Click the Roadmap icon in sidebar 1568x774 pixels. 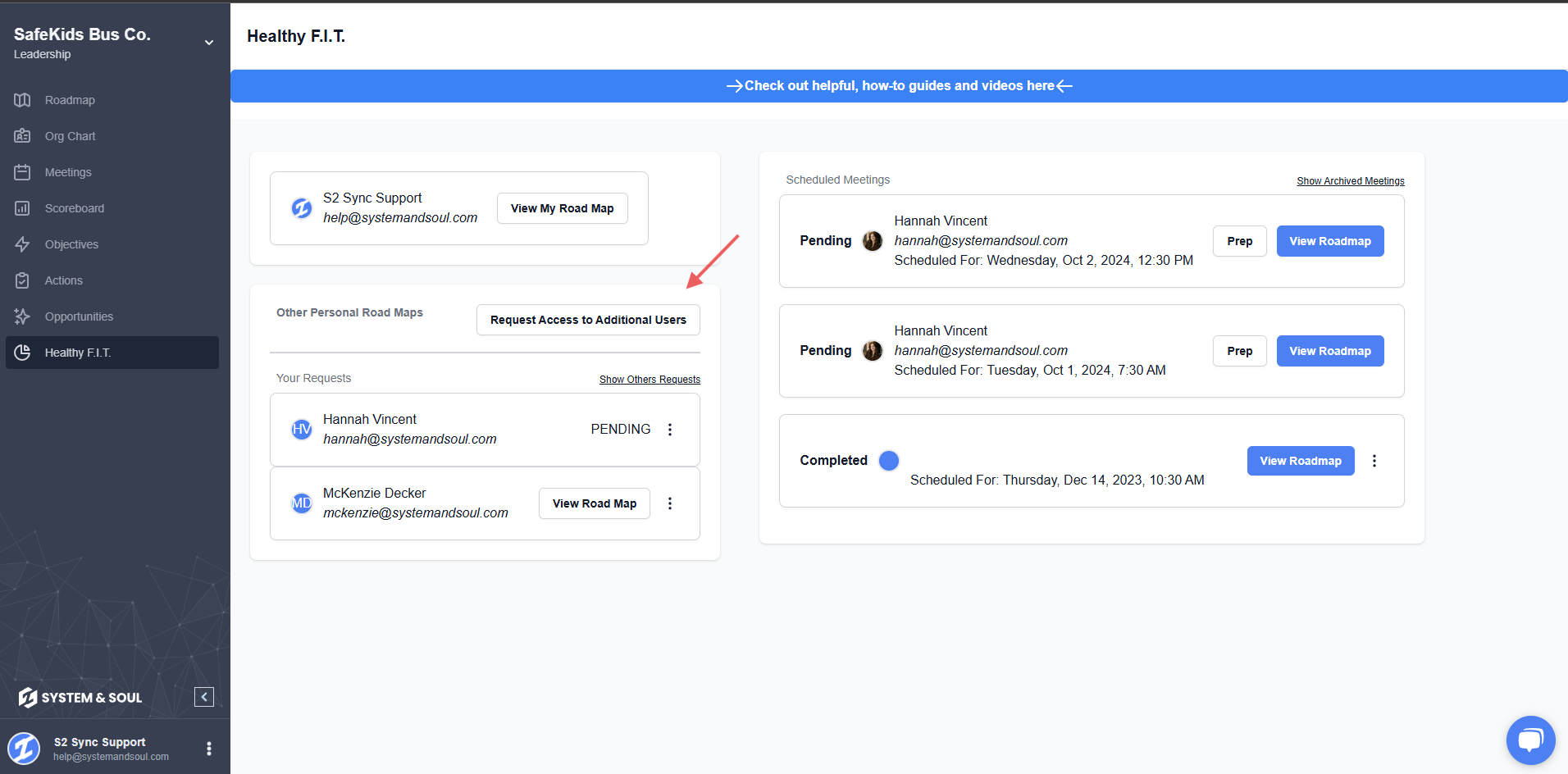point(22,100)
